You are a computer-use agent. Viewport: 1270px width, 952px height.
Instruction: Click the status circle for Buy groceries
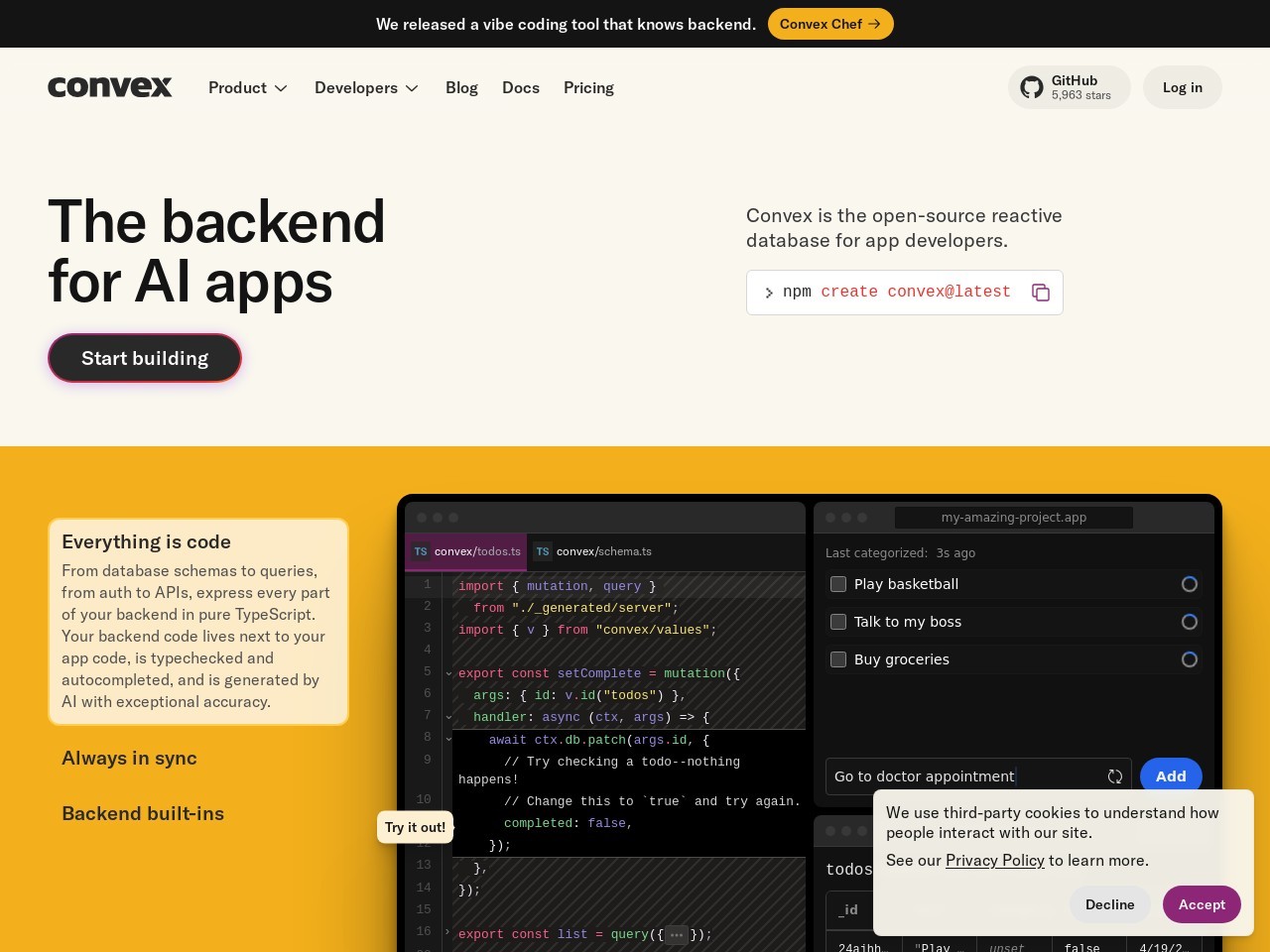1190,659
